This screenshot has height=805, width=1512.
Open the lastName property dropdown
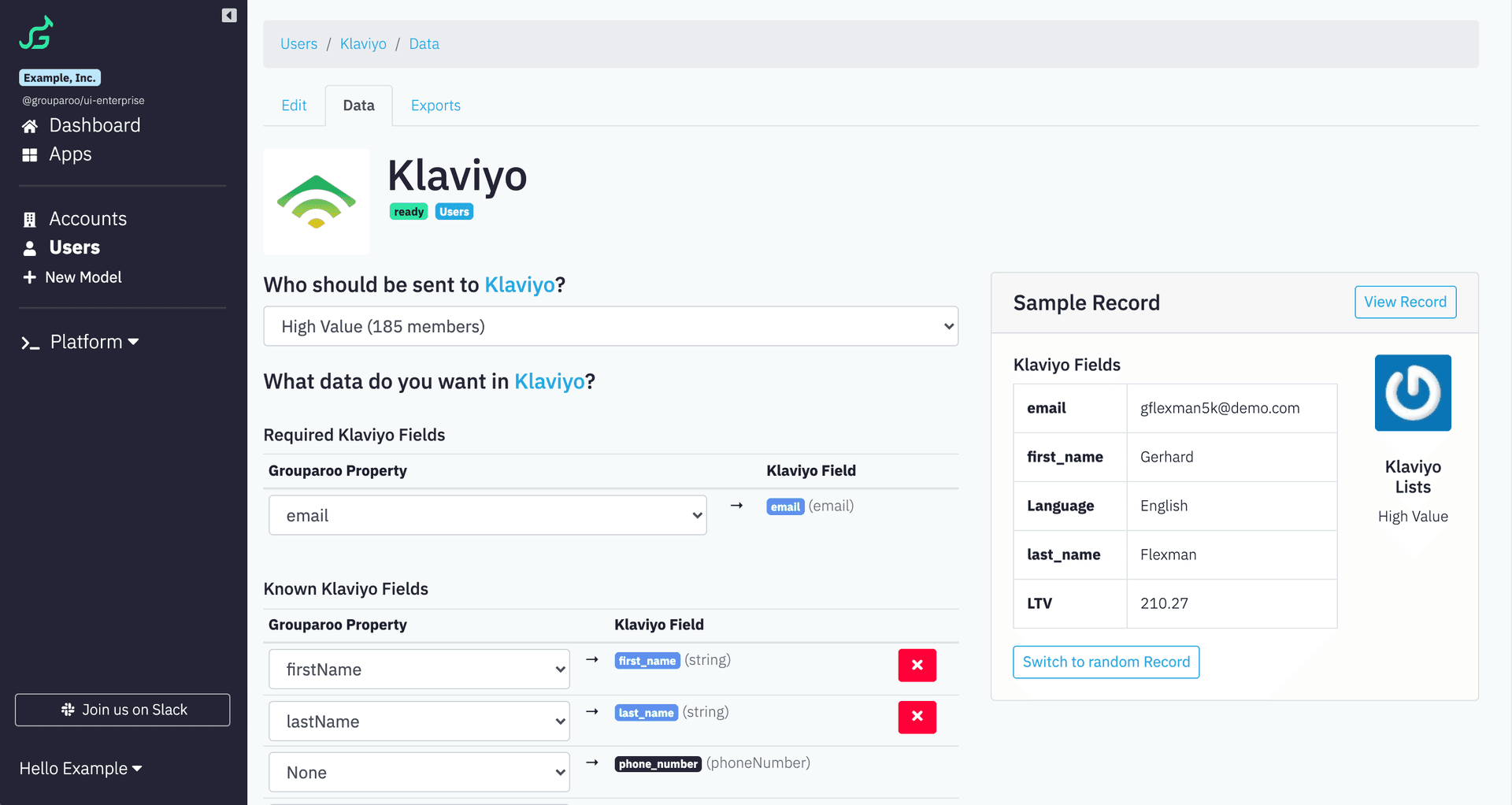(x=419, y=722)
